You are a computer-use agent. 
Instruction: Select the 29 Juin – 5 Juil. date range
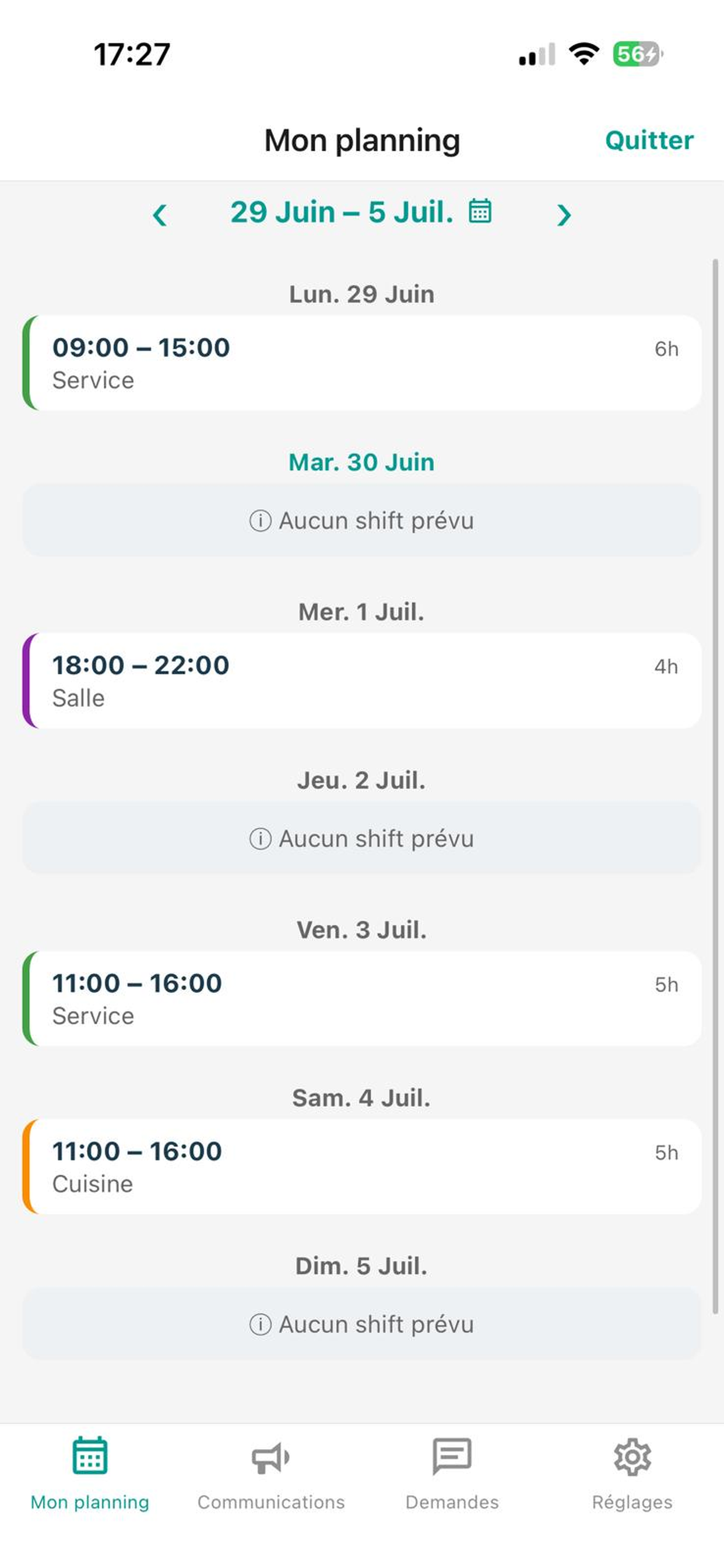(x=342, y=212)
